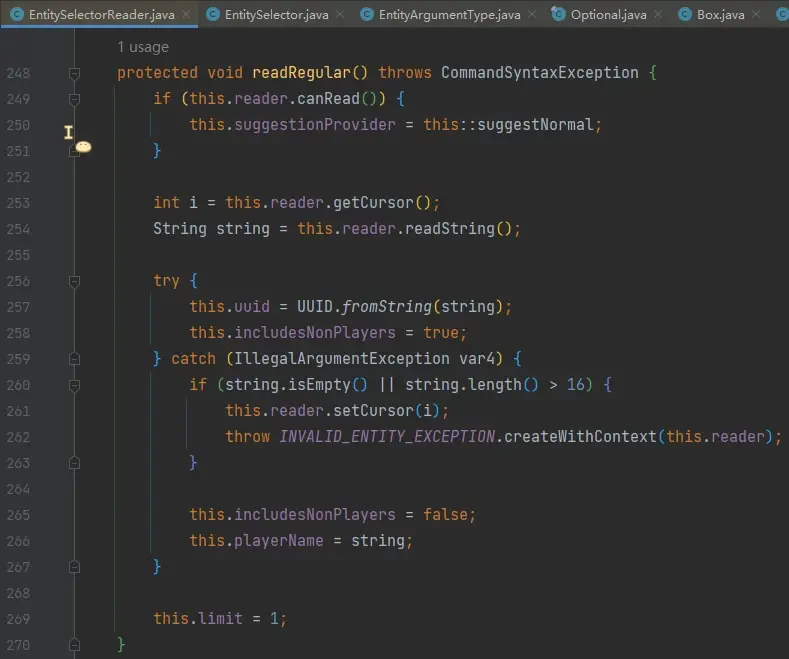Click setCursor call on line 261
Image resolution: width=789 pixels, height=659 pixels.
[373, 411]
